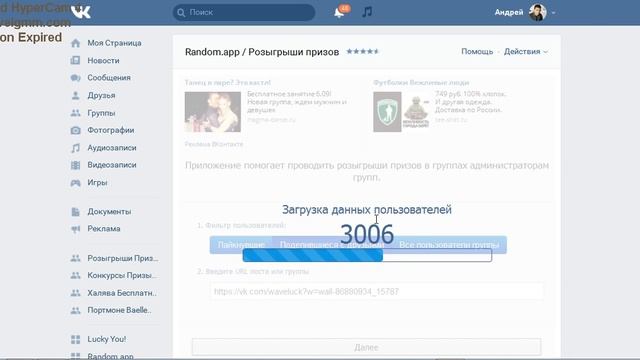Screen dimensions: 640x360
Task: Click the film icon beside Видеозаписи
Action: [76, 165]
